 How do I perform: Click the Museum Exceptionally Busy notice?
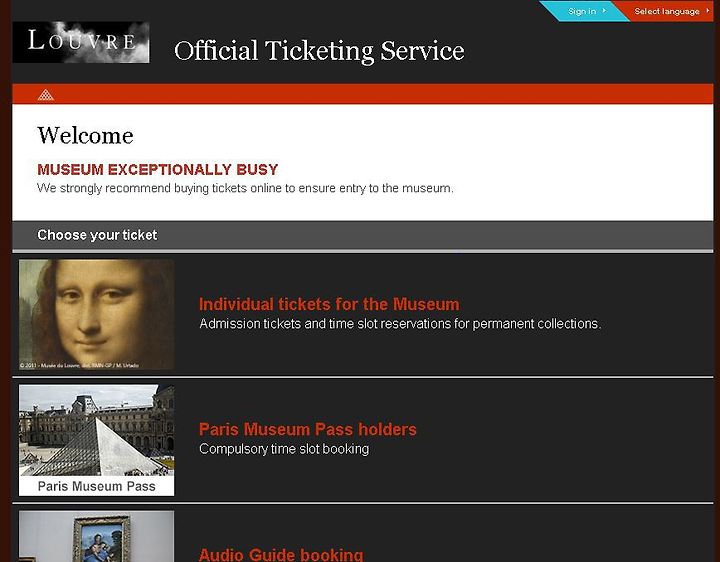[x=158, y=169]
